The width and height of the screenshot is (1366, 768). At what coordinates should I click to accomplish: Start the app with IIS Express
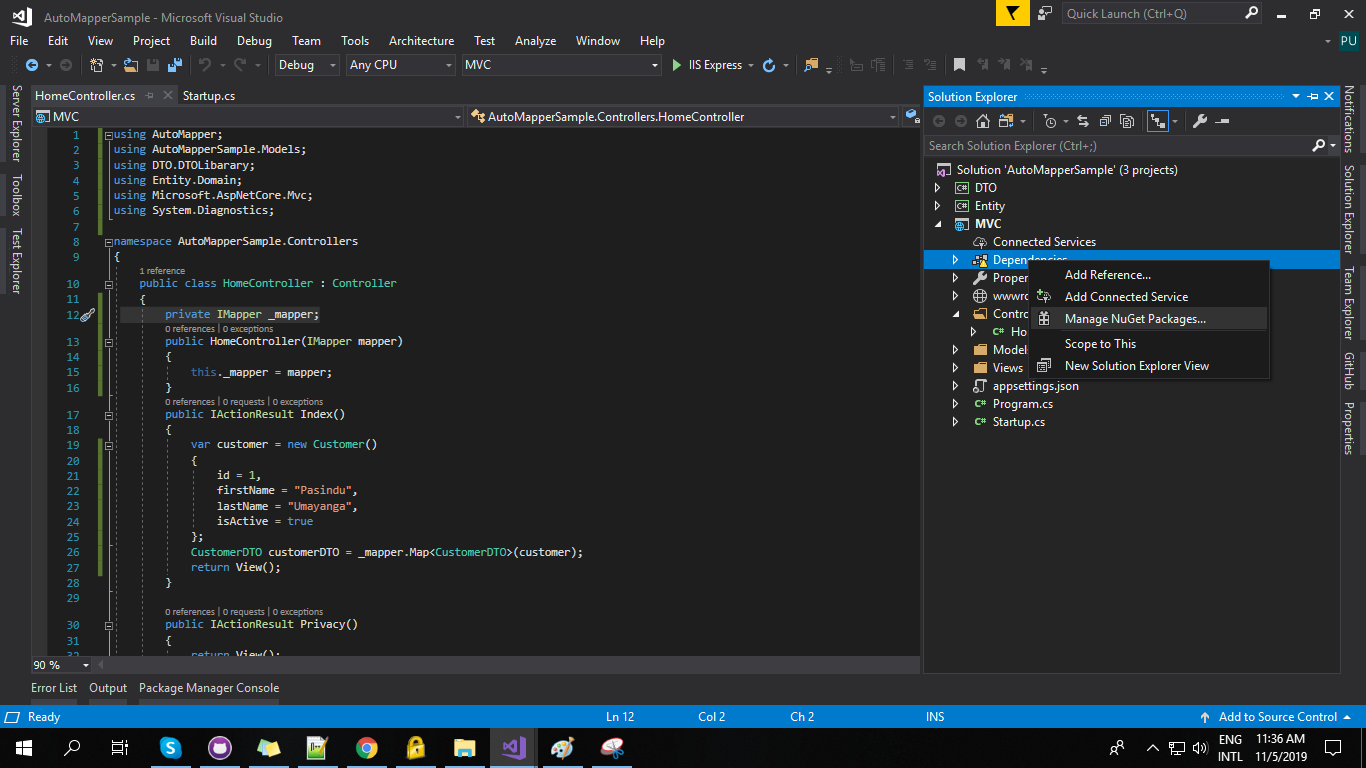[707, 65]
